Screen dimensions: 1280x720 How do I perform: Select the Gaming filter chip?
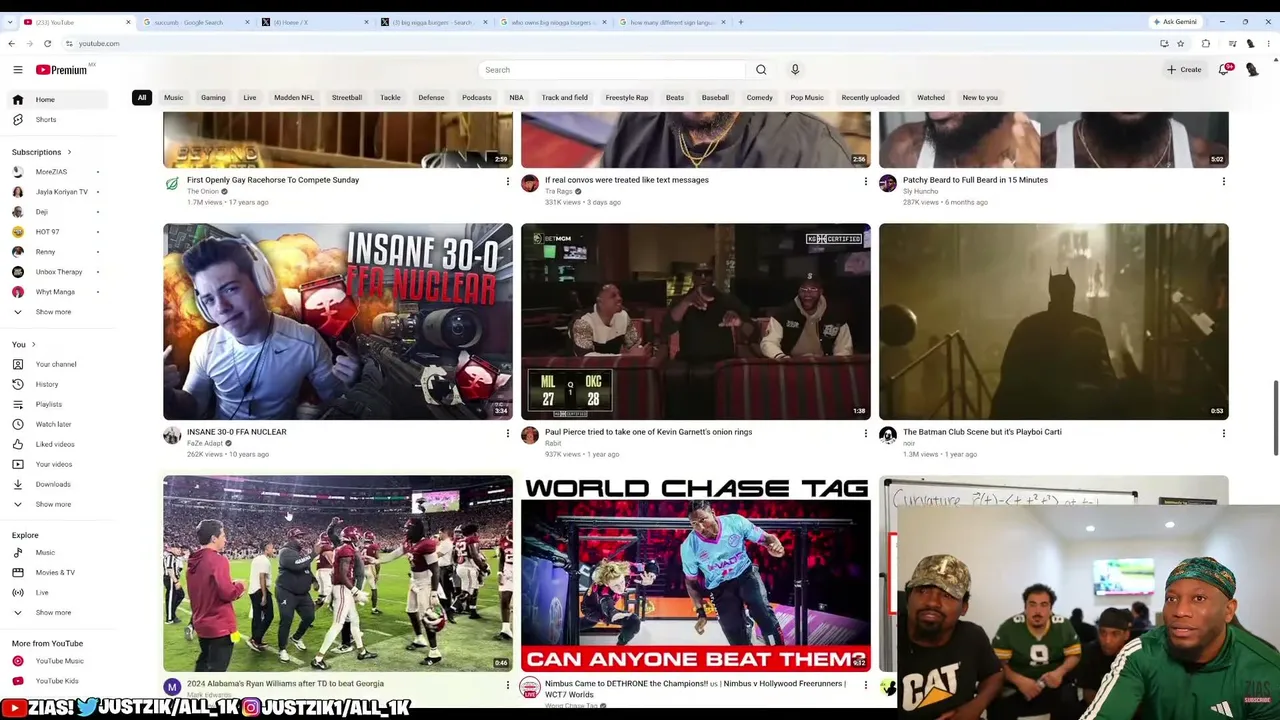tap(213, 98)
